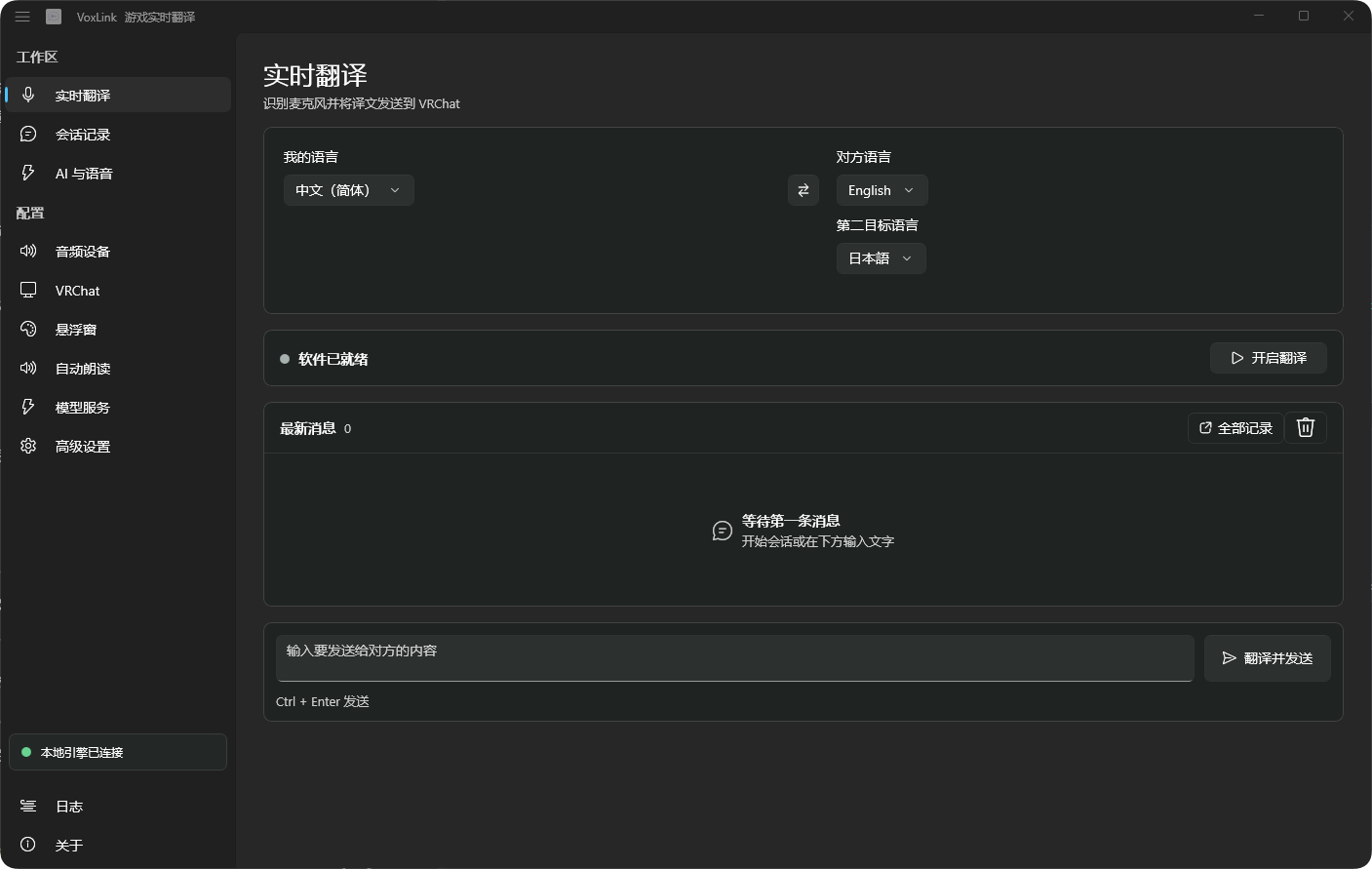
Task: Open 音频设备 settings
Action: (118, 251)
